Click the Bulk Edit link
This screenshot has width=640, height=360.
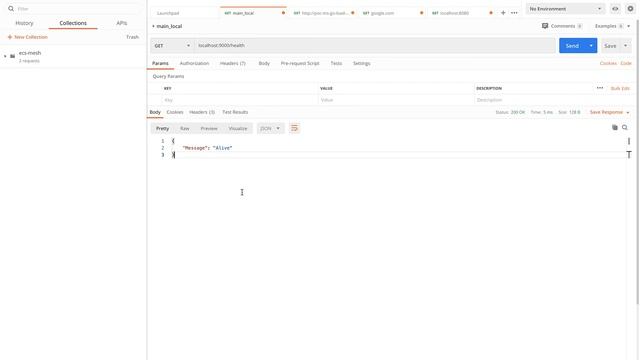[620, 89]
